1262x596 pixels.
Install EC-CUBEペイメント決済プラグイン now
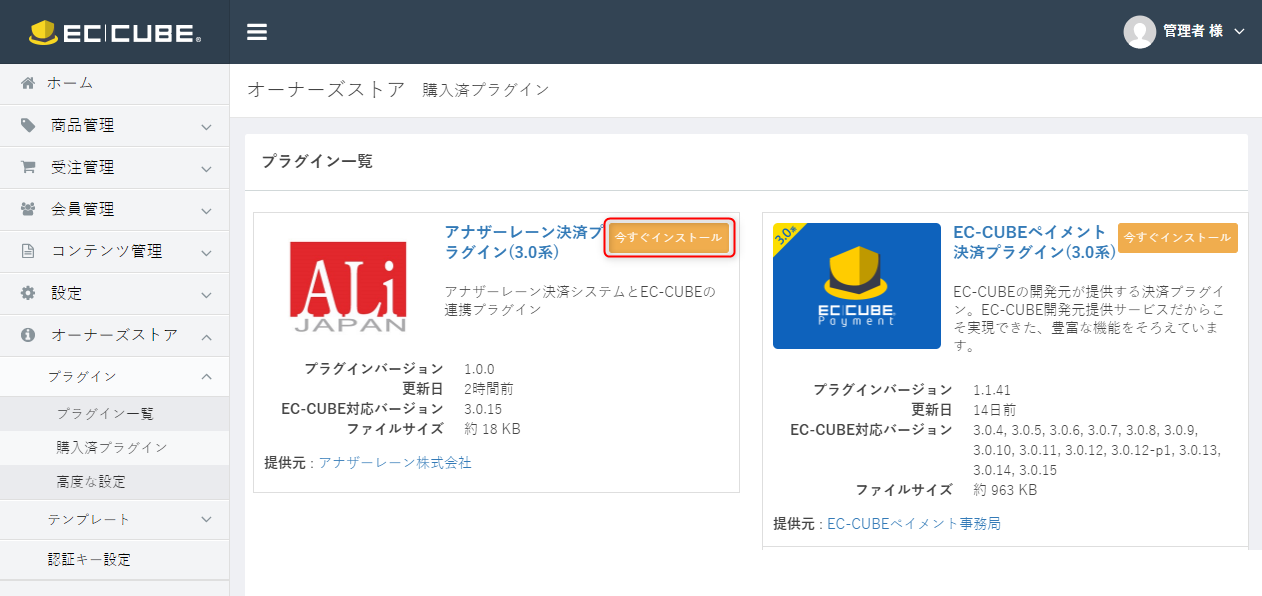(x=1178, y=238)
